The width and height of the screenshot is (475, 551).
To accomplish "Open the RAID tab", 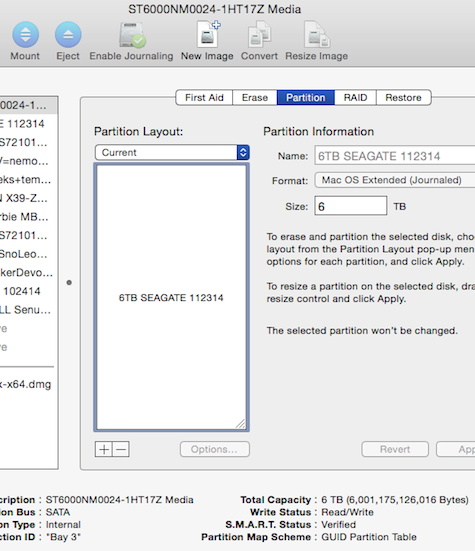I will pyautogui.click(x=355, y=97).
